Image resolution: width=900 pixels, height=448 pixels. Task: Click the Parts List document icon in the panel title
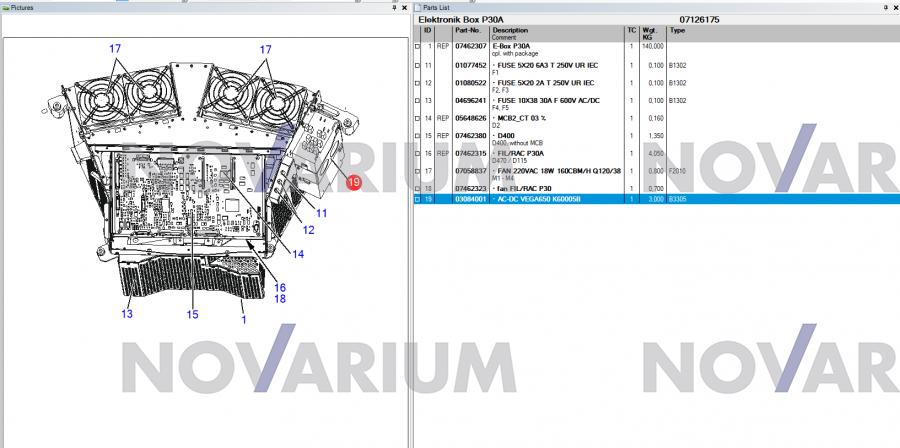pyautogui.click(x=418, y=7)
